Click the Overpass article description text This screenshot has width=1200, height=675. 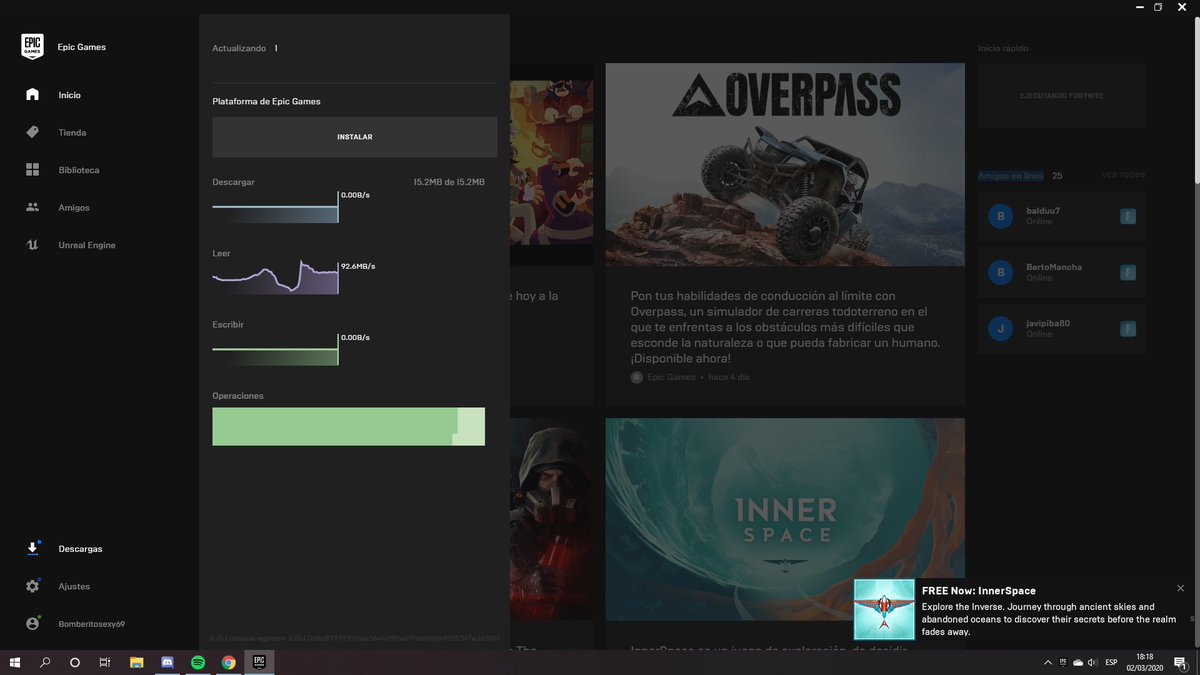785,327
